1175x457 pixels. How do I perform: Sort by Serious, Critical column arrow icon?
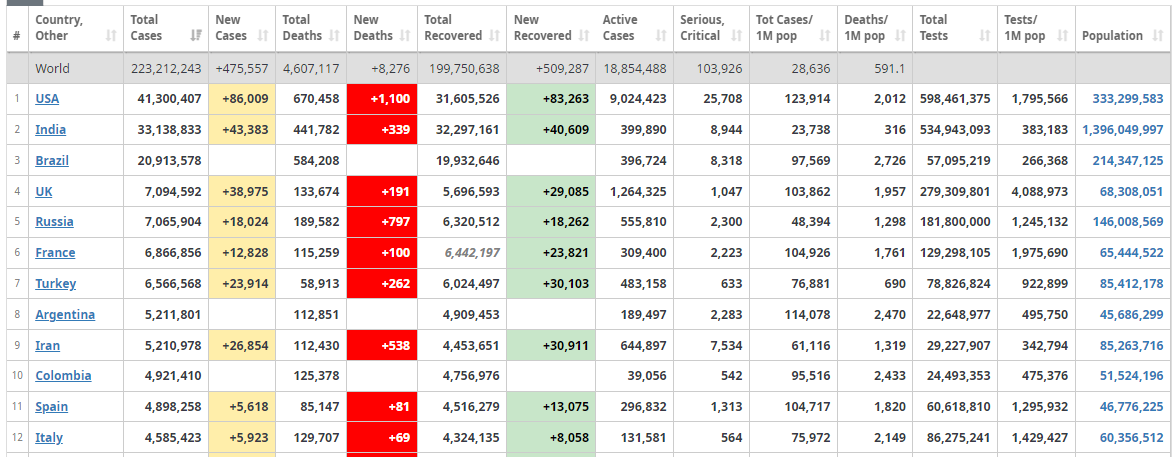737,35
